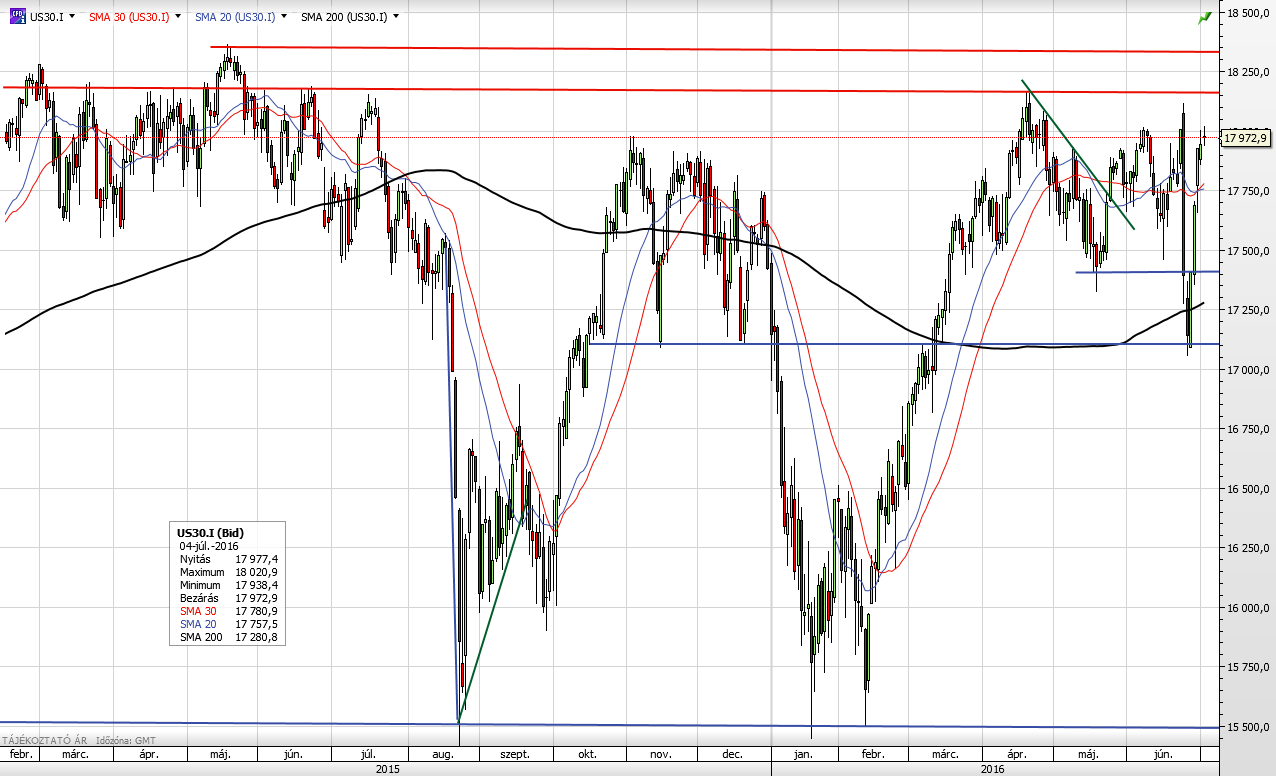This screenshot has height=776, width=1276.
Task: Click the 16 500,0 price axis label
Action: tap(1249, 489)
